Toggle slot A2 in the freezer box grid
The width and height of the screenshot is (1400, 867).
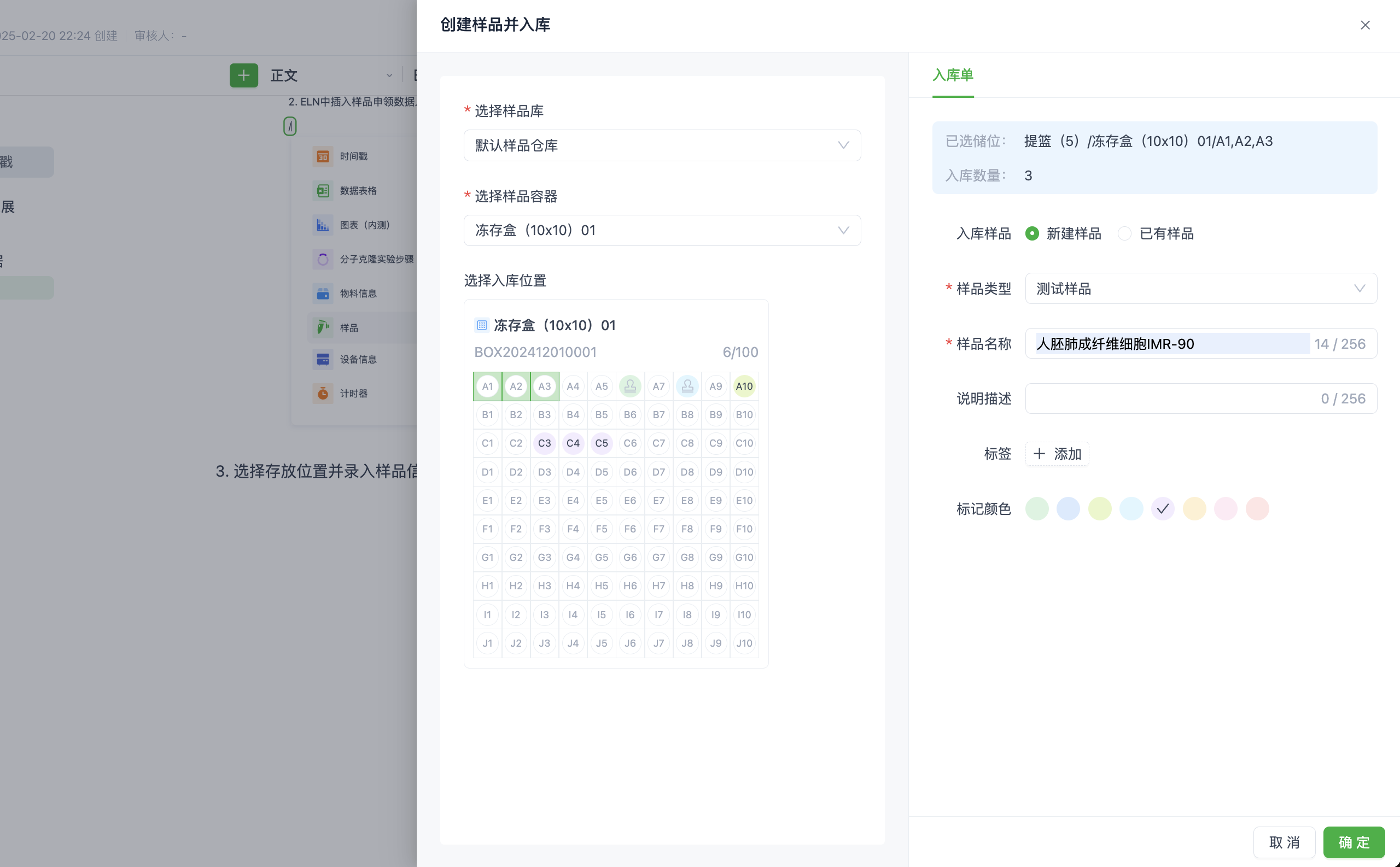coord(516,386)
